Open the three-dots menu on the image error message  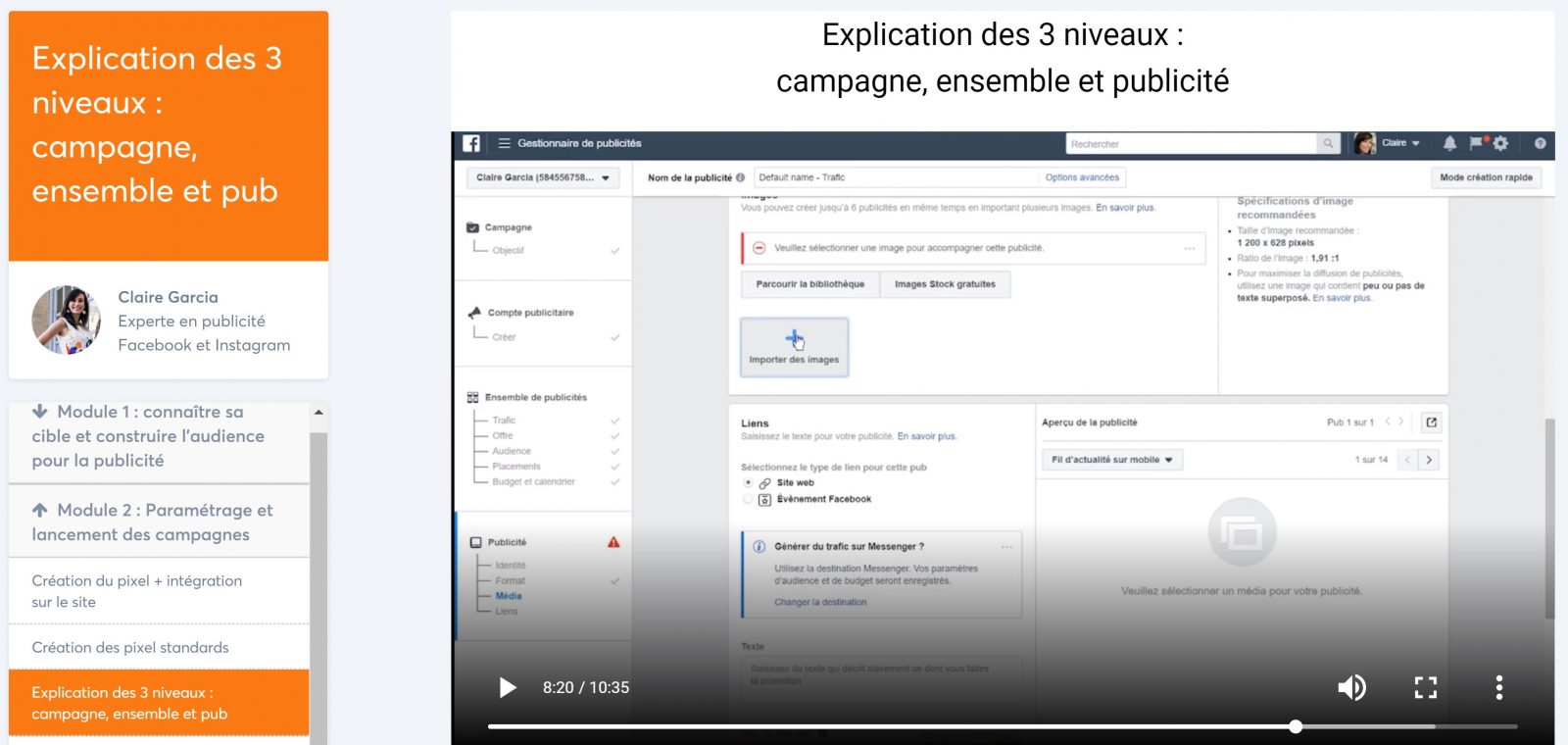click(x=1189, y=248)
